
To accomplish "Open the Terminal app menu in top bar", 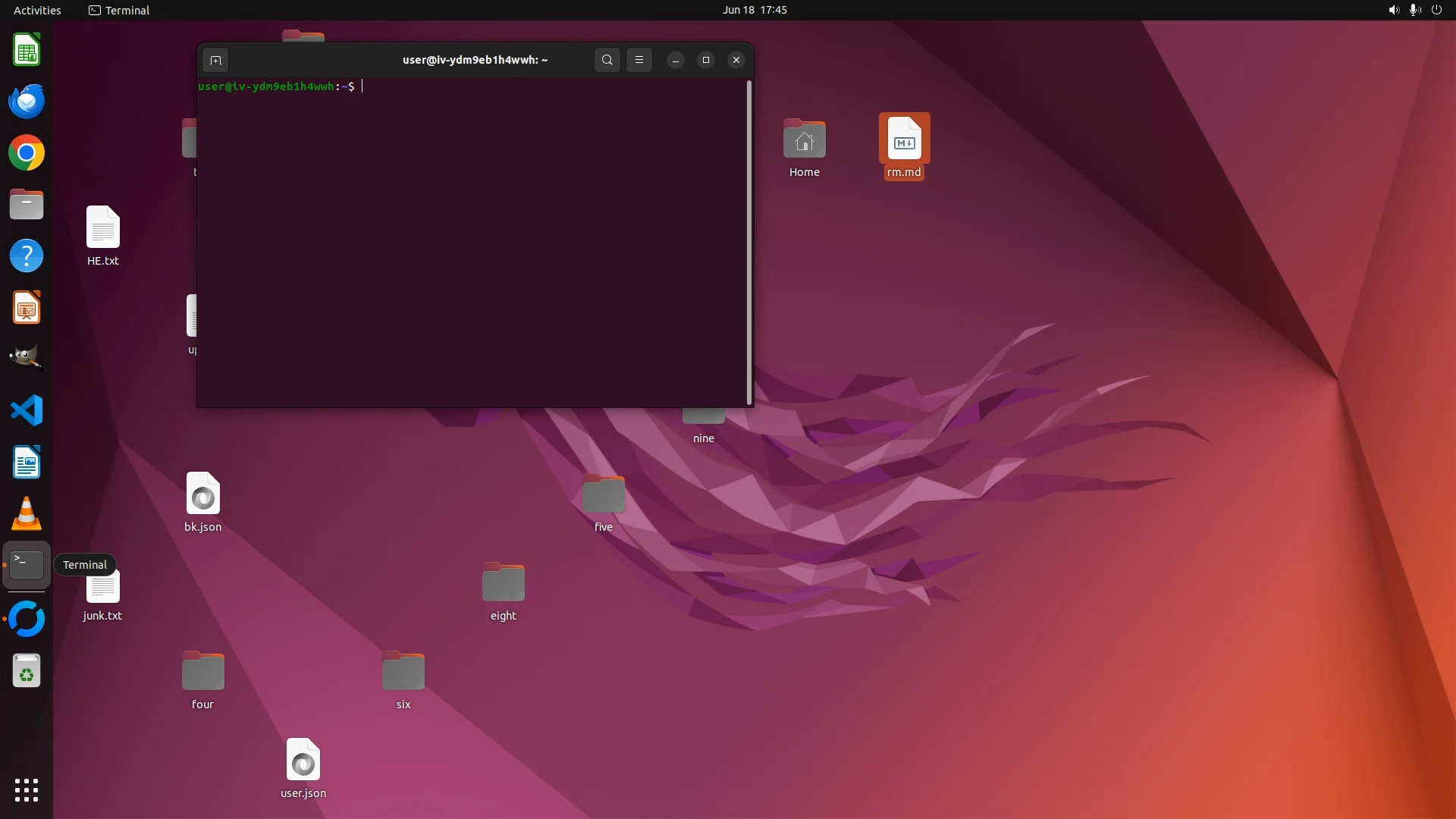I will click(119, 10).
